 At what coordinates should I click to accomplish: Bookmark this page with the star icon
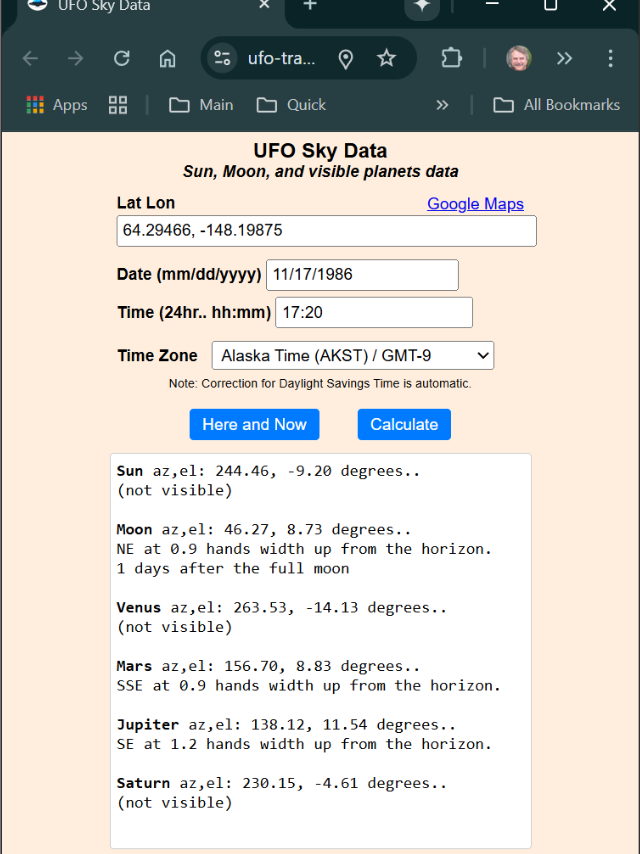point(386,58)
